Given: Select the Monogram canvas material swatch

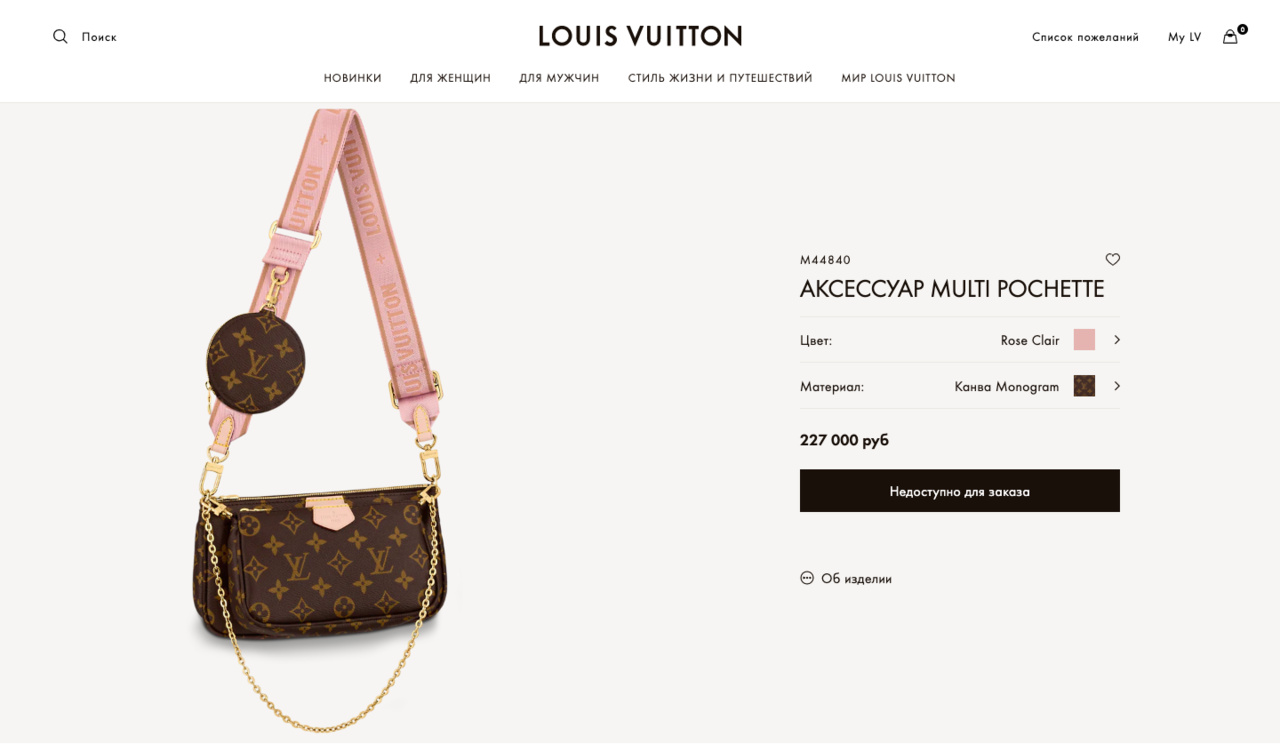Looking at the screenshot, I should 1084,386.
